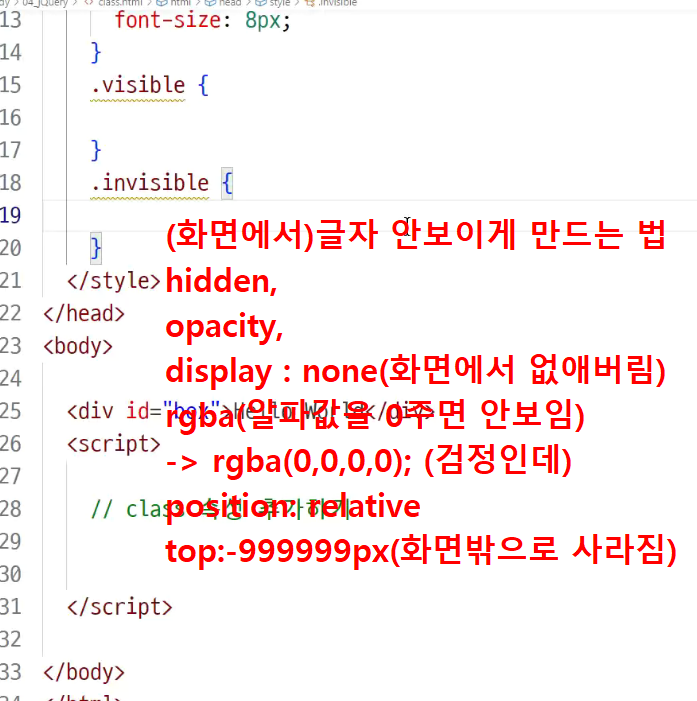Click line number 13 in the gutter
This screenshot has height=701, width=697.
(10, 20)
